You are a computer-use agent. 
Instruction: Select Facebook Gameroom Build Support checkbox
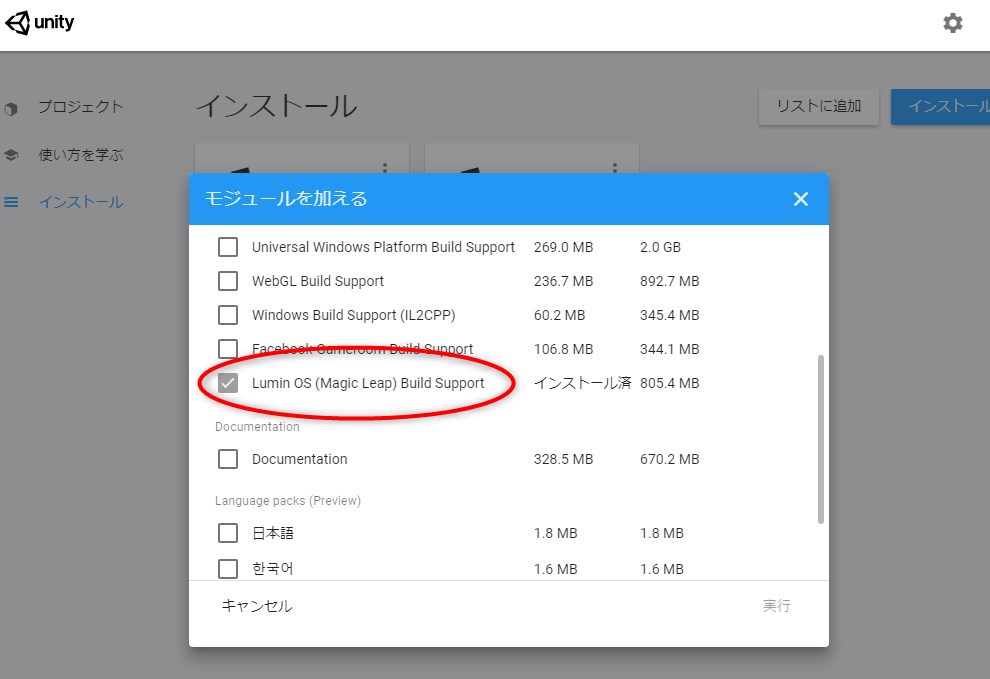[228, 349]
